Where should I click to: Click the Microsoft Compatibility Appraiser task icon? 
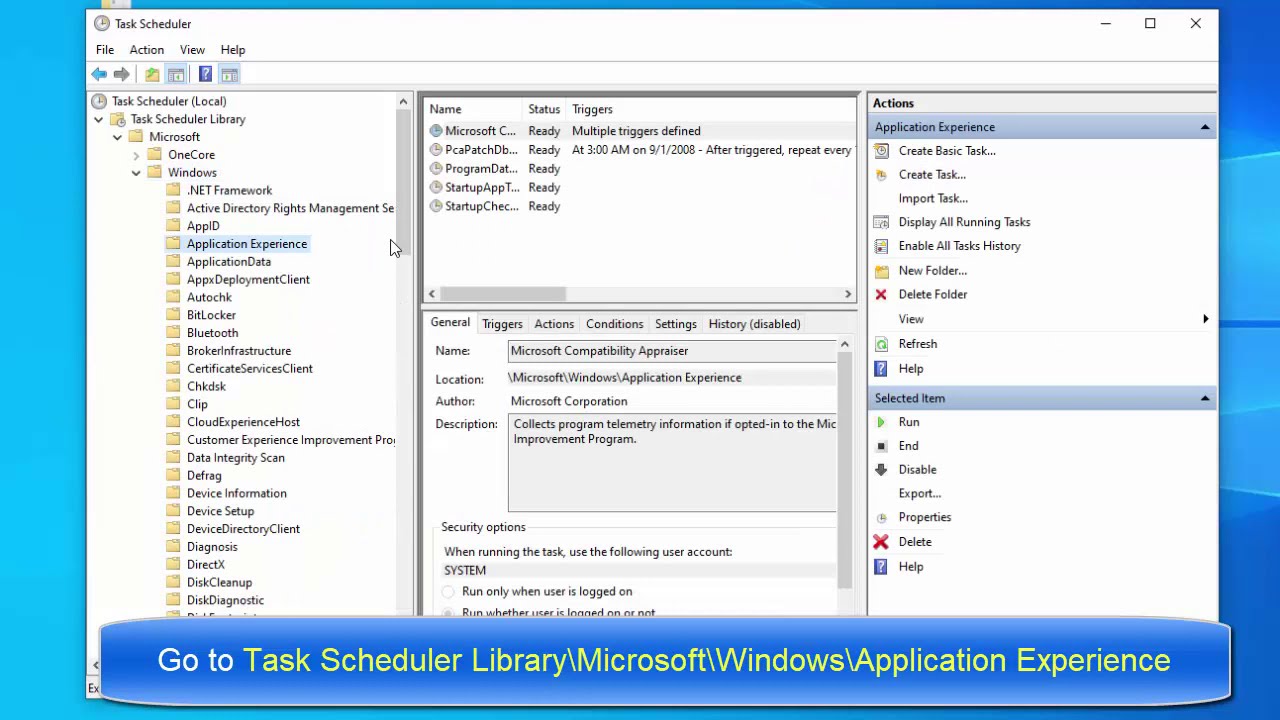click(436, 131)
